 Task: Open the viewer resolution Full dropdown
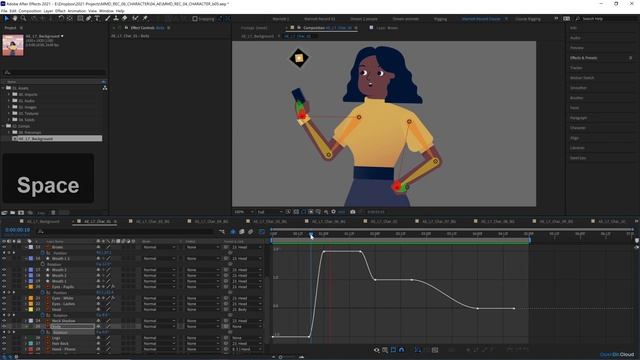[269, 212]
